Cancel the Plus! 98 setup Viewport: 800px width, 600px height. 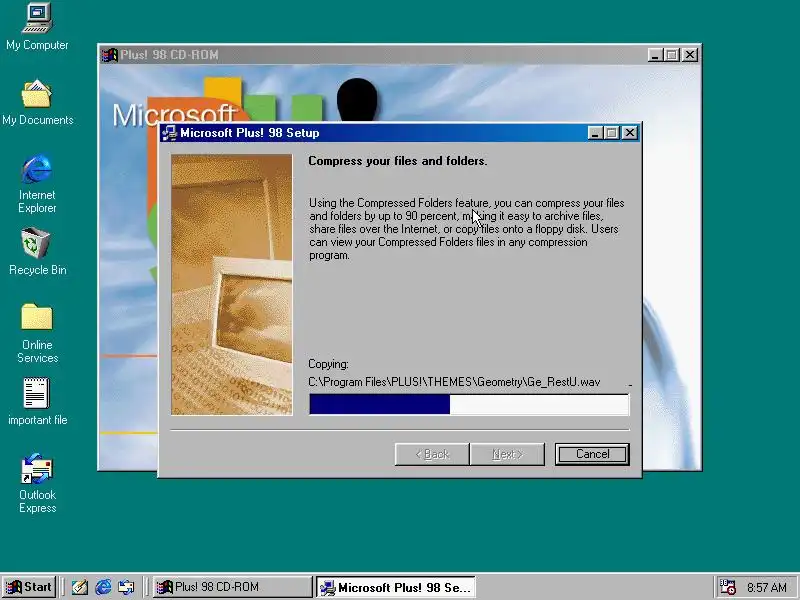click(592, 454)
